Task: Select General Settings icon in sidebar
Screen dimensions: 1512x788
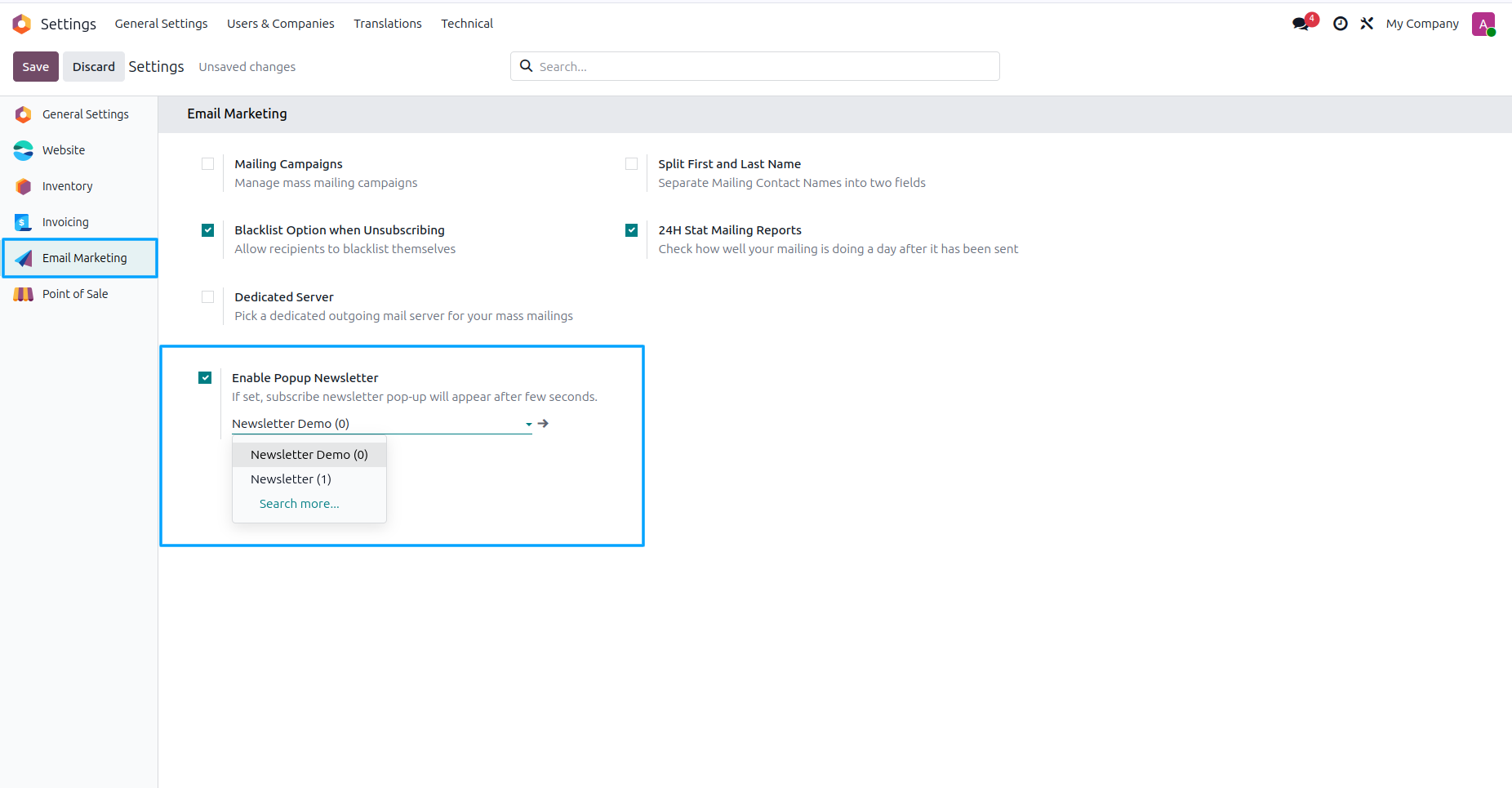Action: pos(24,114)
